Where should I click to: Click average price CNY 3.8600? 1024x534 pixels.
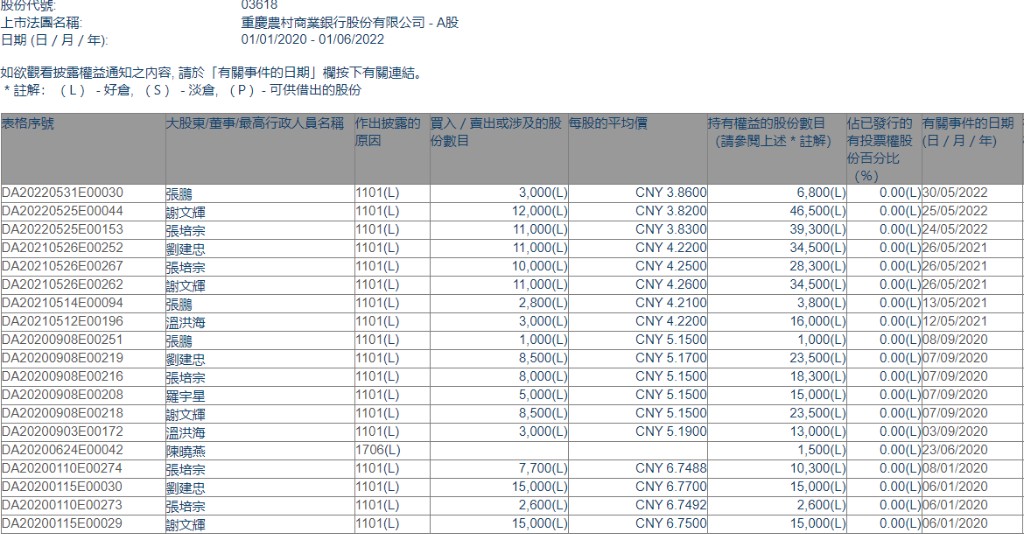[671, 193]
